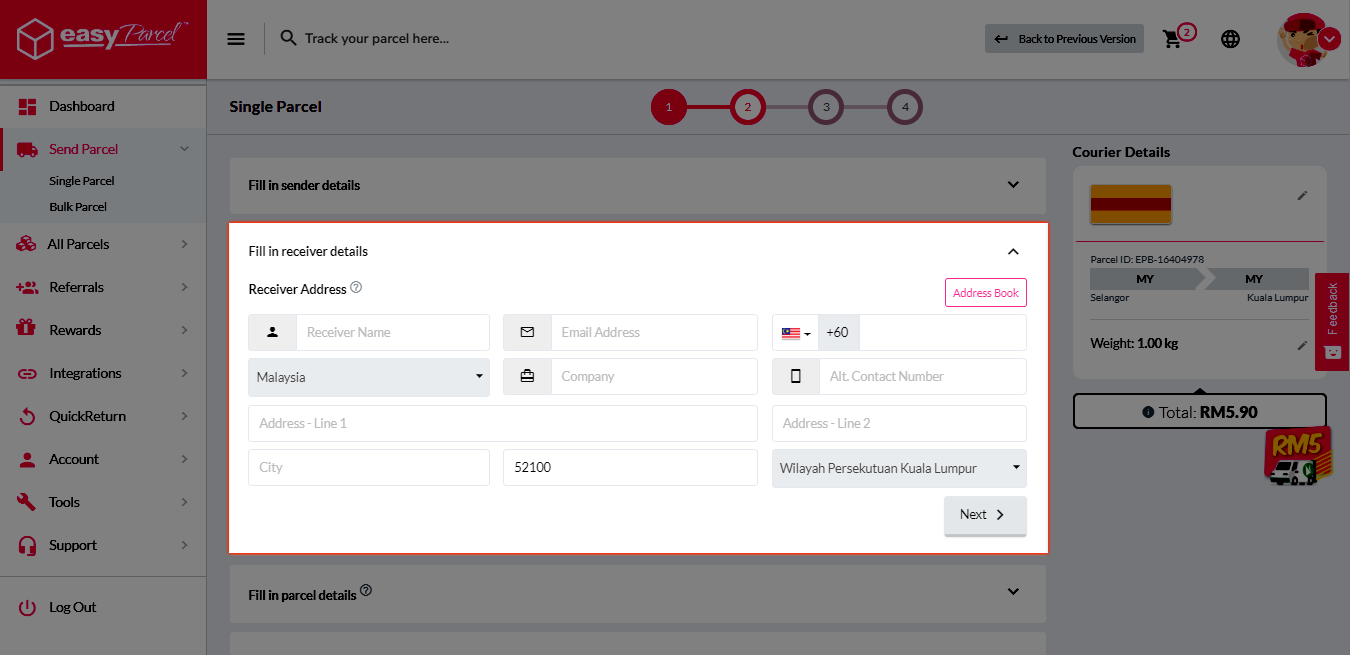Open the Wilayah Persekutuan Kuala Lumpur dropdown
1350x655 pixels.
point(899,468)
